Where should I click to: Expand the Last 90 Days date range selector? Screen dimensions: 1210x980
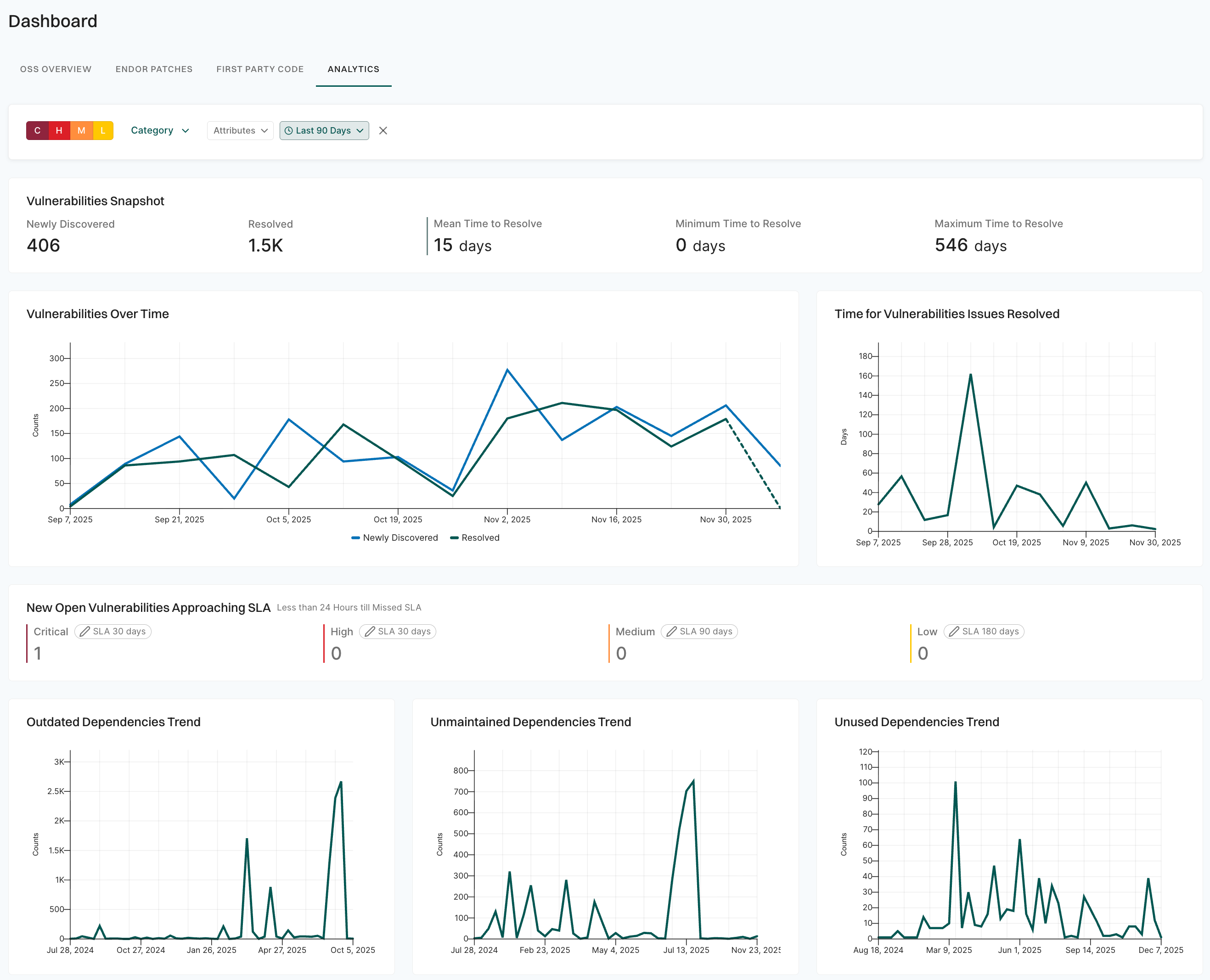pyautogui.click(x=324, y=130)
